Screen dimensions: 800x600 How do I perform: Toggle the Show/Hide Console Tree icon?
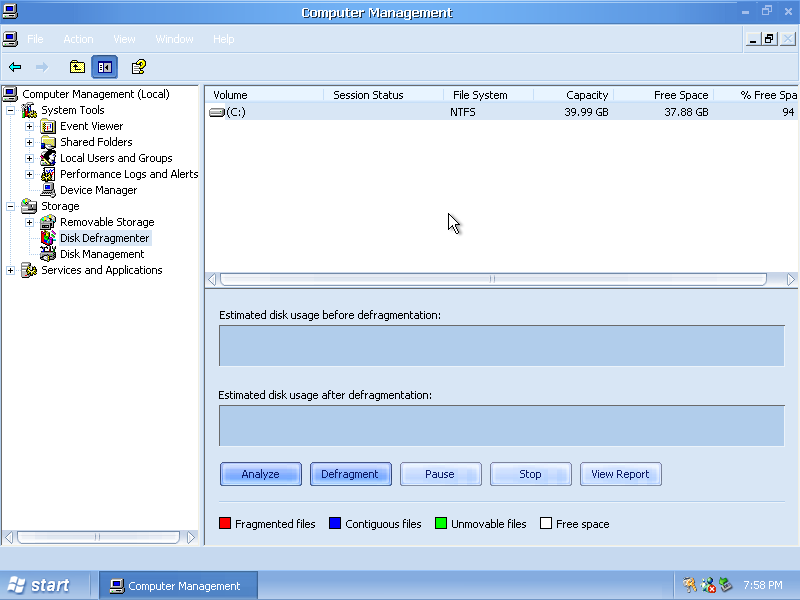[x=104, y=67]
